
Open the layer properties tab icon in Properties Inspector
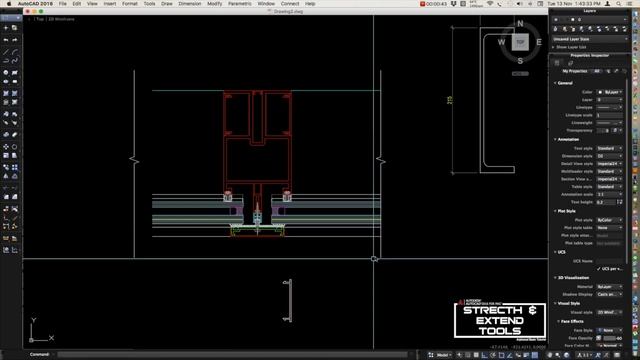pyautogui.click(x=570, y=63)
